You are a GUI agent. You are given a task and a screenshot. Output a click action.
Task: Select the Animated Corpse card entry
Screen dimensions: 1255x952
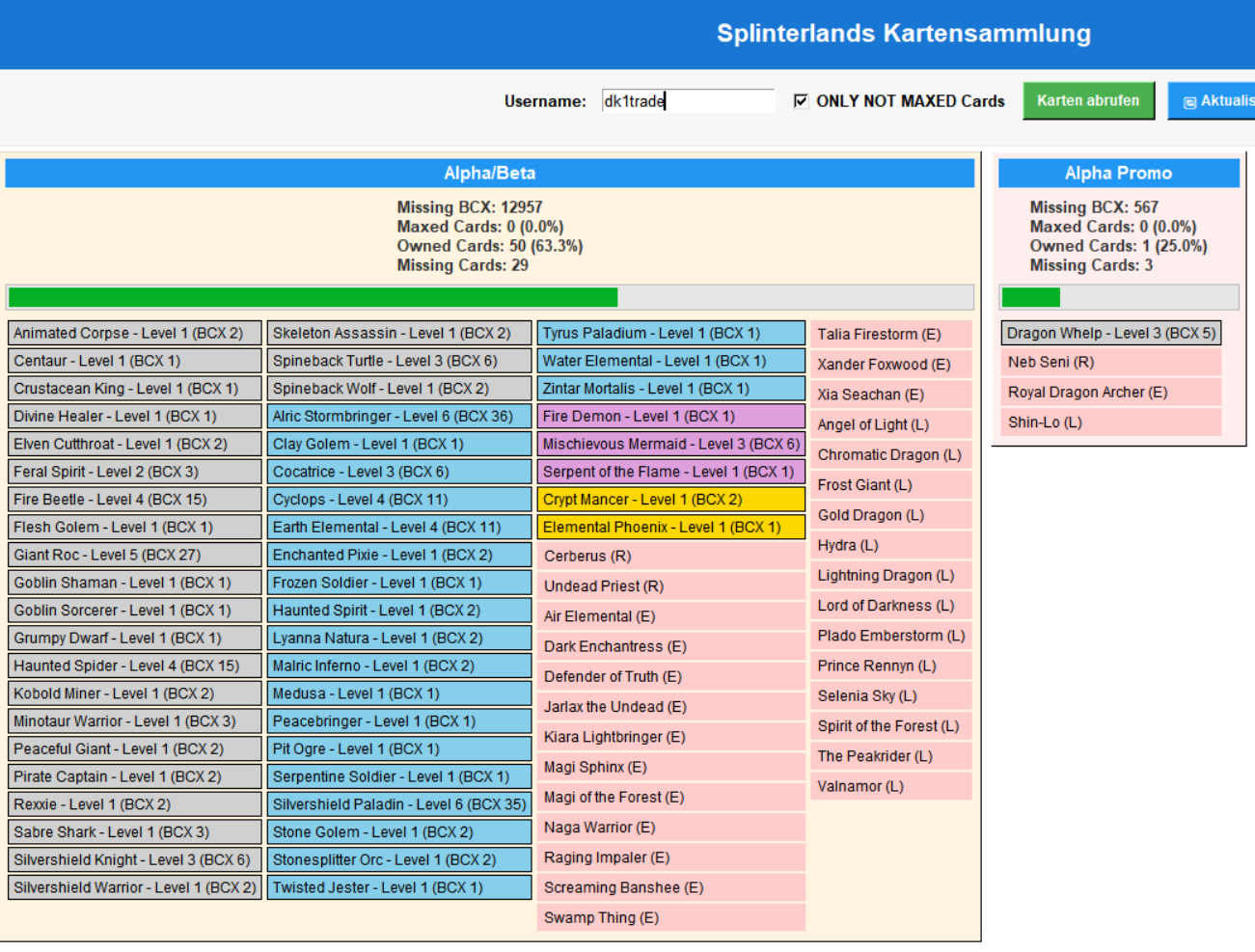coord(135,334)
